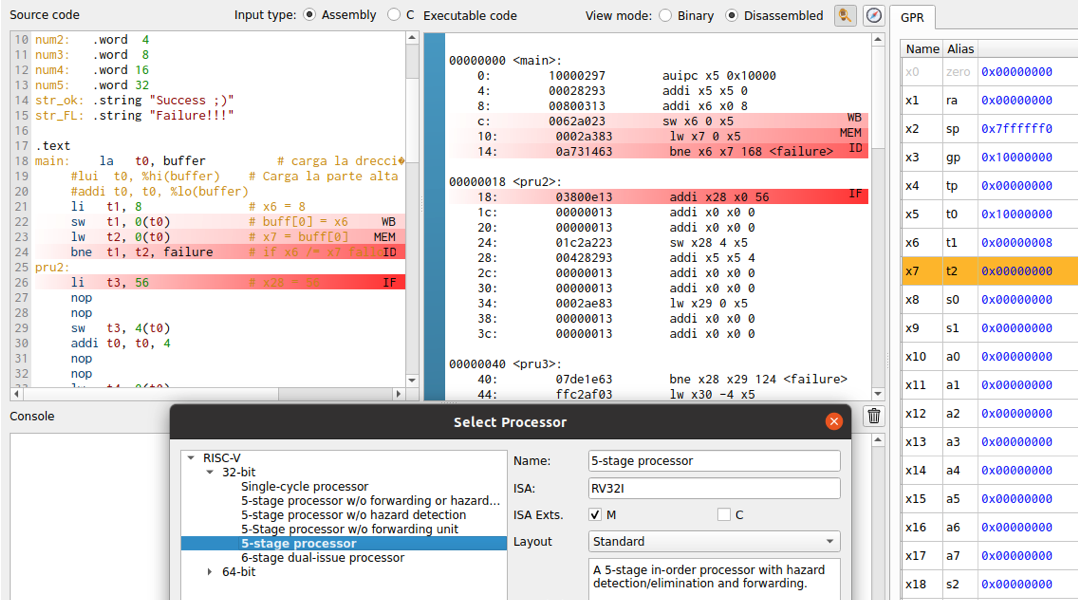1078x600 pixels.
Task: Expand the 64-bit processor group
Action: pos(210,572)
